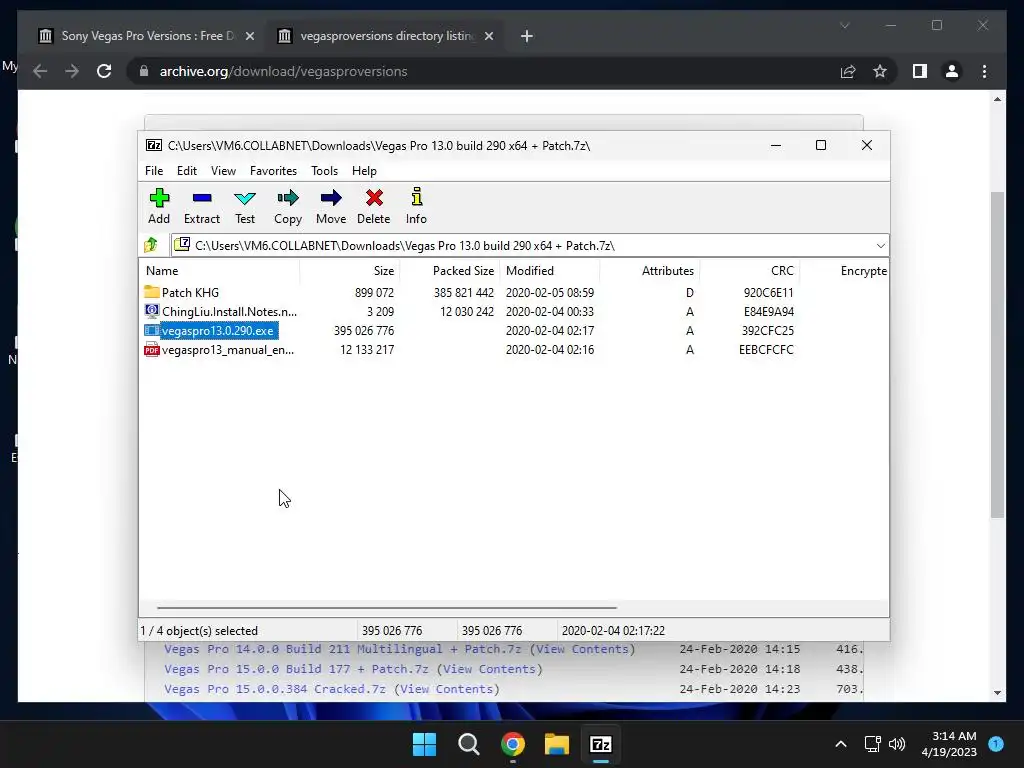
Task: Open Chrome tab search chevron
Action: tap(844, 25)
